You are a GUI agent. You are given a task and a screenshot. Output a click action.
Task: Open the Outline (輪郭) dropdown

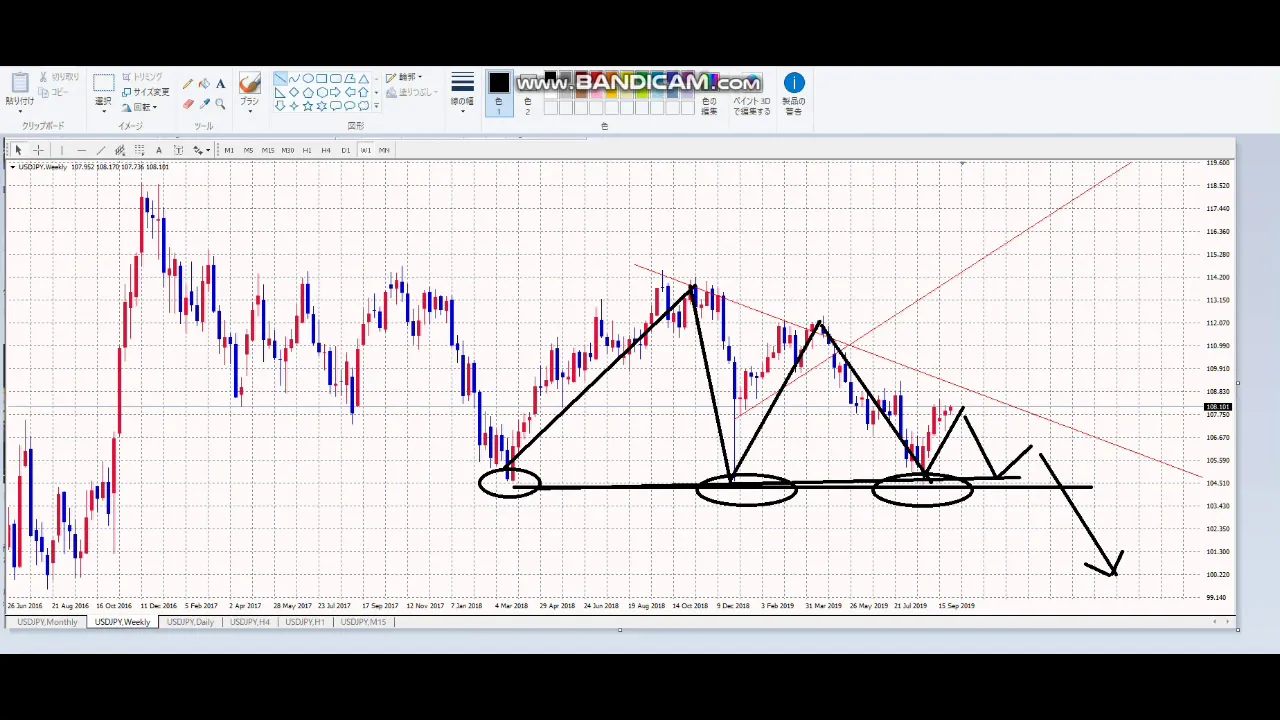pyautogui.click(x=405, y=77)
